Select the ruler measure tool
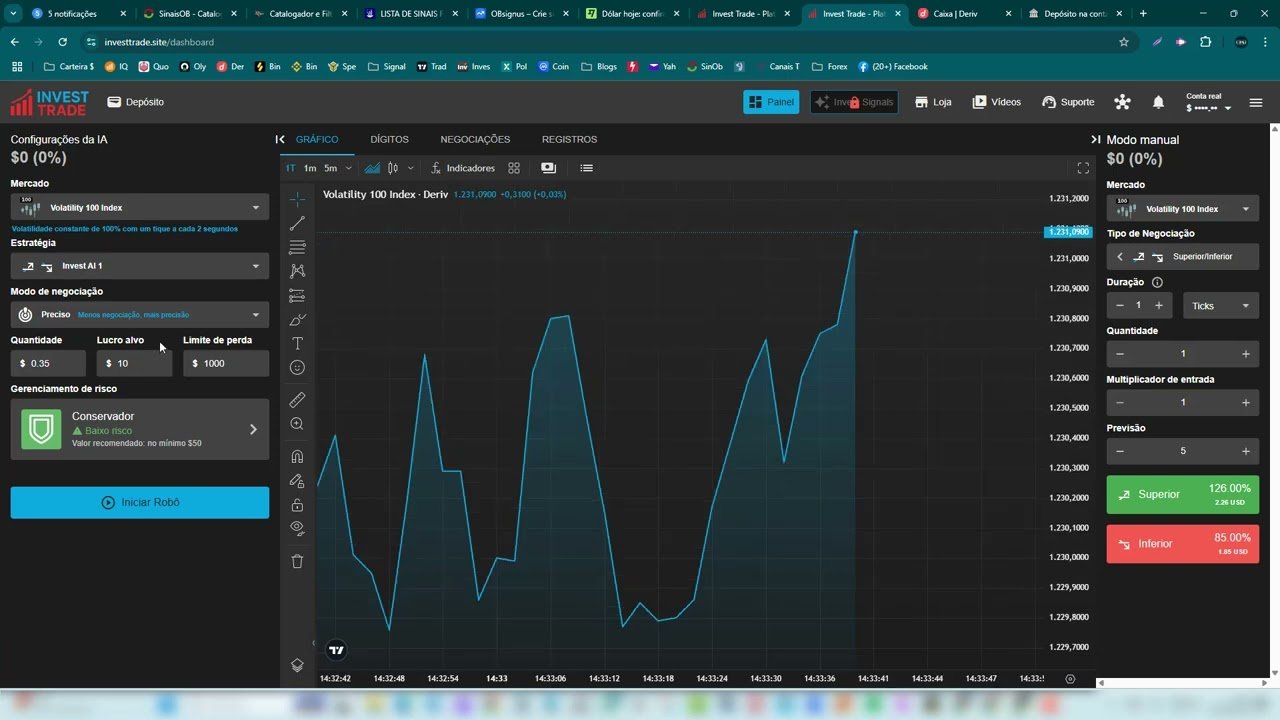The width and height of the screenshot is (1280, 720). click(x=297, y=400)
